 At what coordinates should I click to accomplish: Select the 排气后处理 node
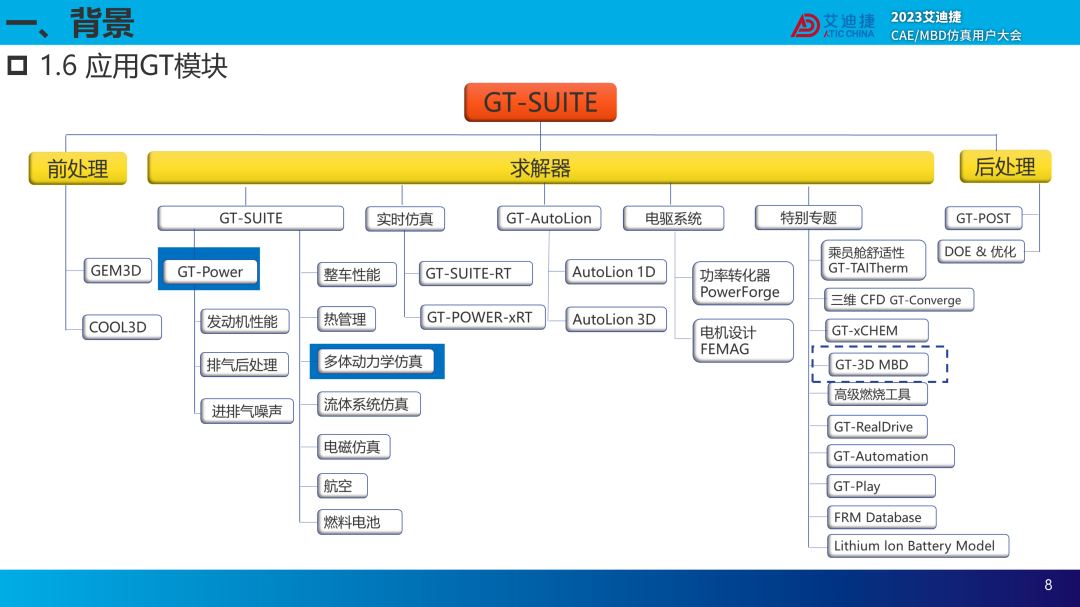pyautogui.click(x=244, y=364)
